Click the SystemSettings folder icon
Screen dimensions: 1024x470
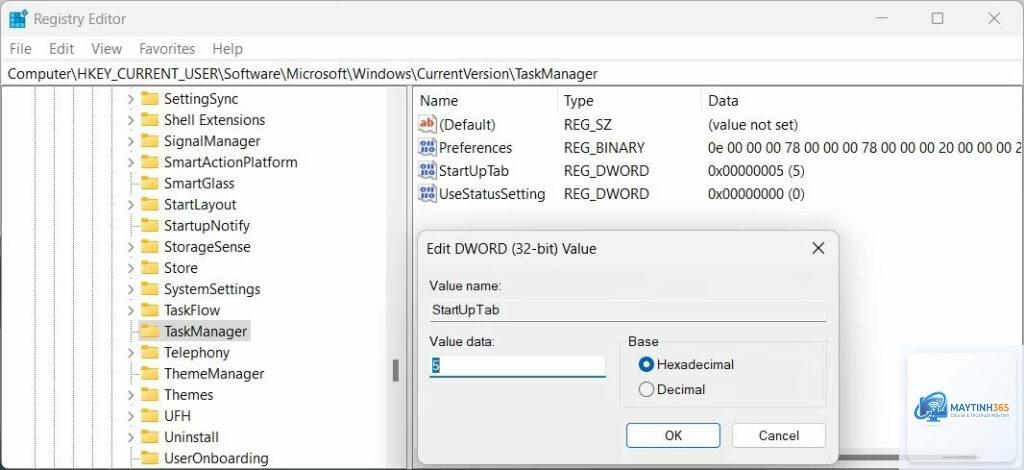click(x=150, y=289)
